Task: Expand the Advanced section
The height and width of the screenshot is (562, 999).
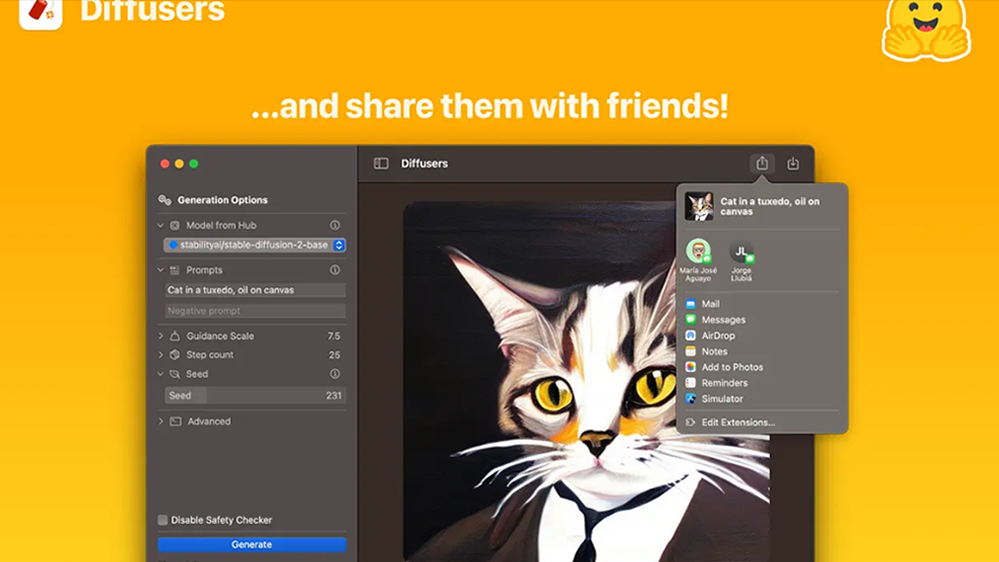Action: pos(161,421)
